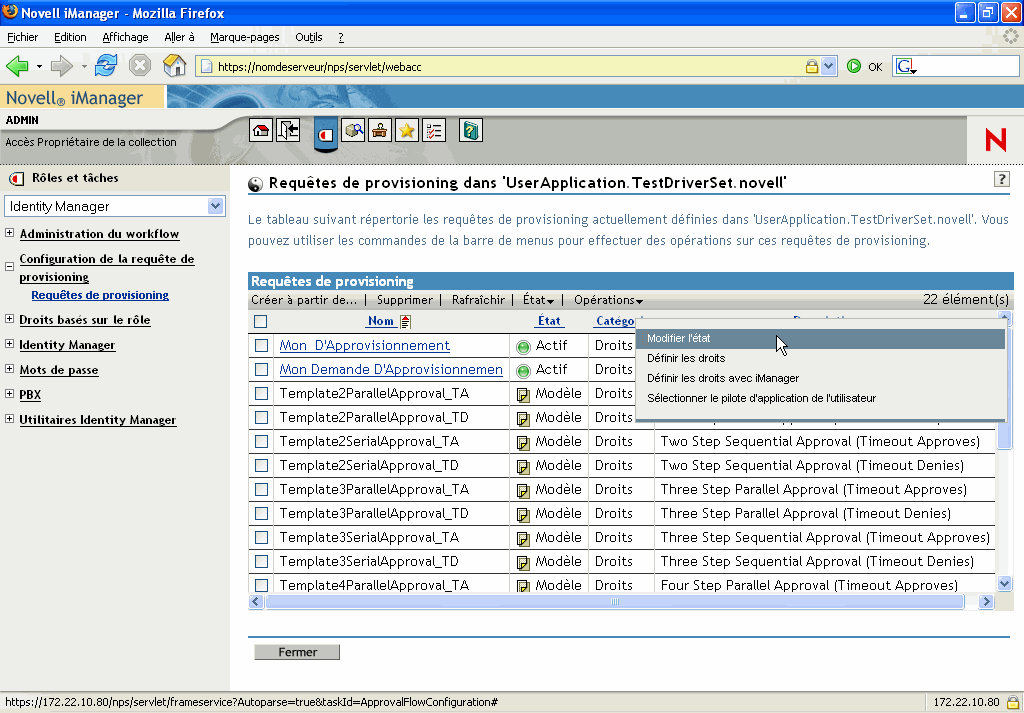Image resolution: width=1024 pixels, height=713 pixels.
Task: Click the Firefox Back arrow
Action: coord(18,66)
